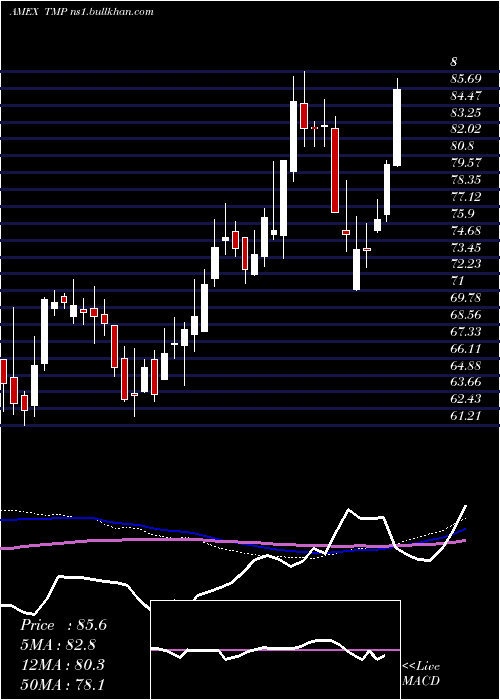This screenshot has height=700, width=500.
Task: Select the 69.78 price axis label
Action: coord(466,297)
